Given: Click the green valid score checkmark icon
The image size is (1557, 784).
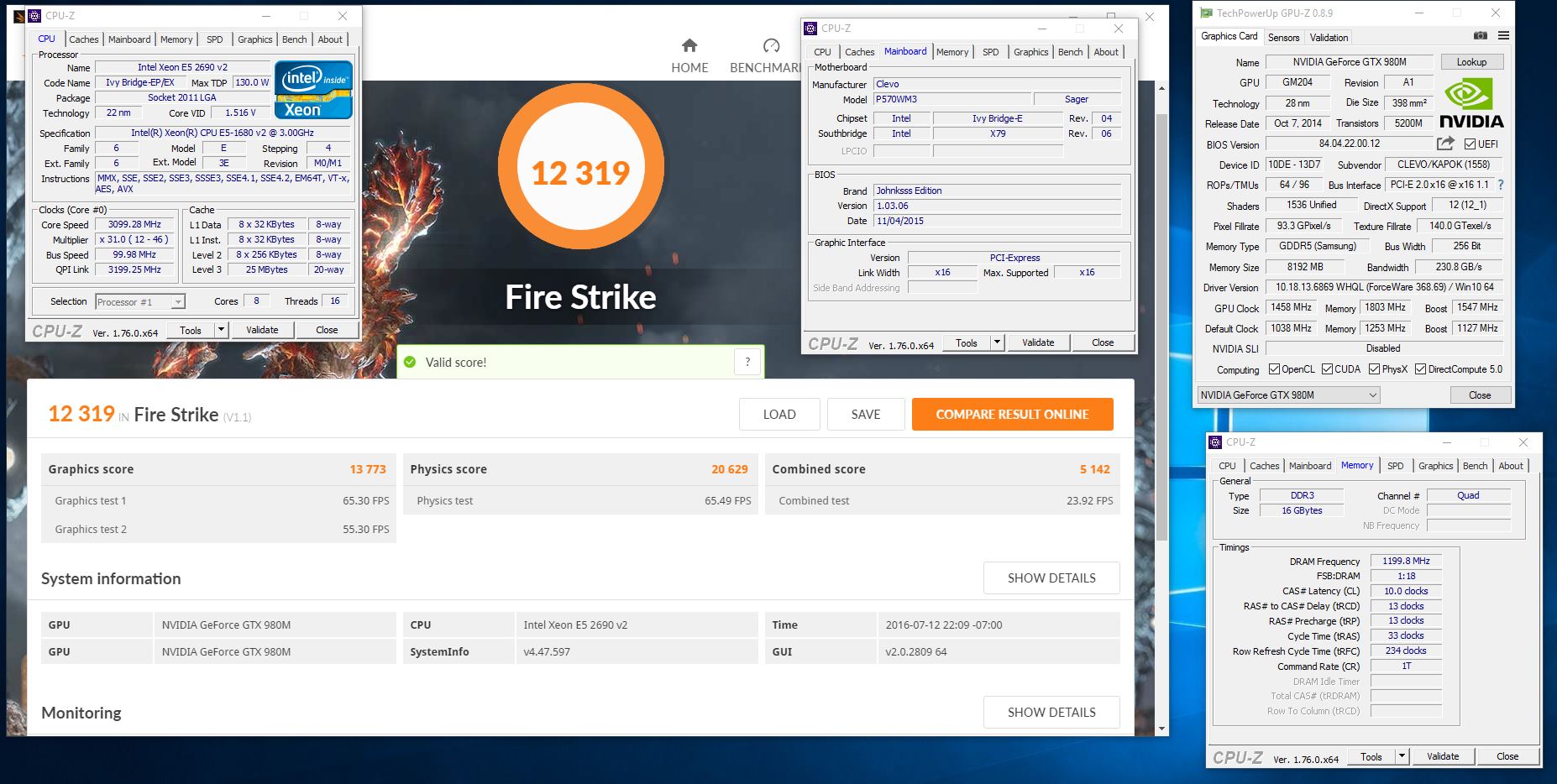Looking at the screenshot, I should (x=410, y=362).
